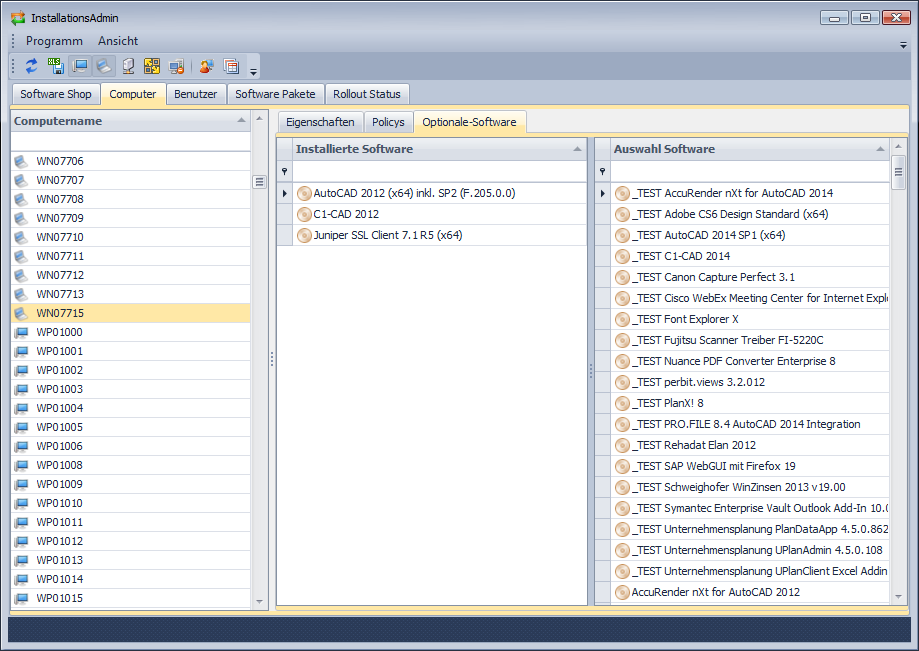The image size is (919, 651).
Task: Open the Ansicht menu
Action: (118, 41)
